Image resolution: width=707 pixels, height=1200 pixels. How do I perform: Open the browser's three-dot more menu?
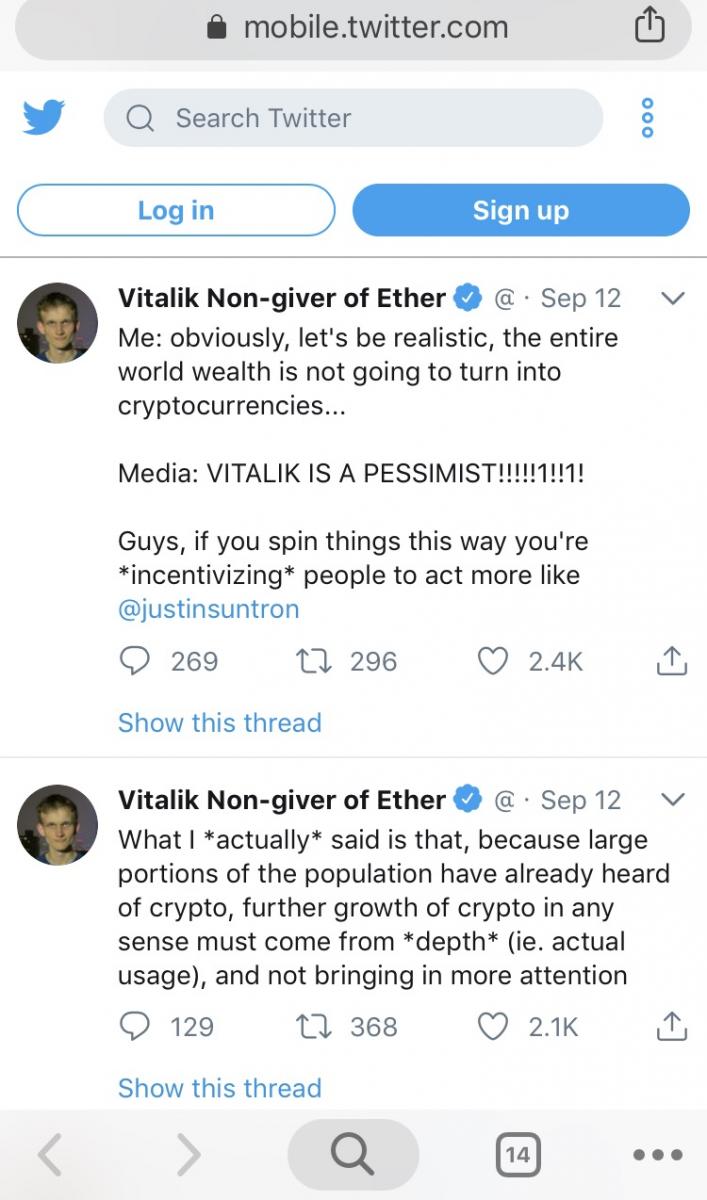[x=658, y=1155]
